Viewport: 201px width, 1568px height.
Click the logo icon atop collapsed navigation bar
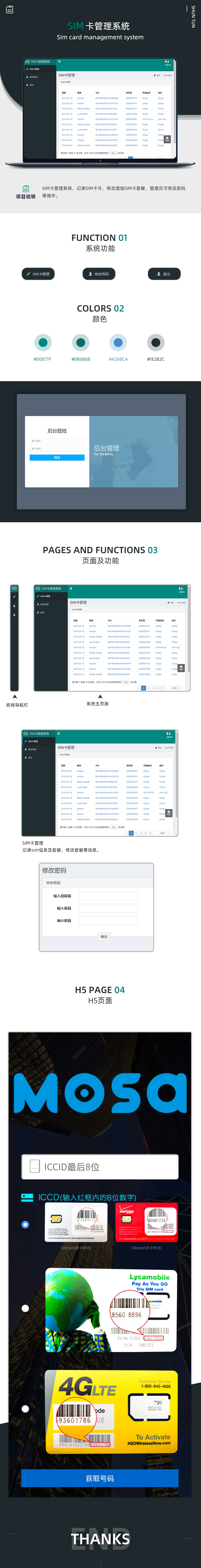tap(15, 589)
